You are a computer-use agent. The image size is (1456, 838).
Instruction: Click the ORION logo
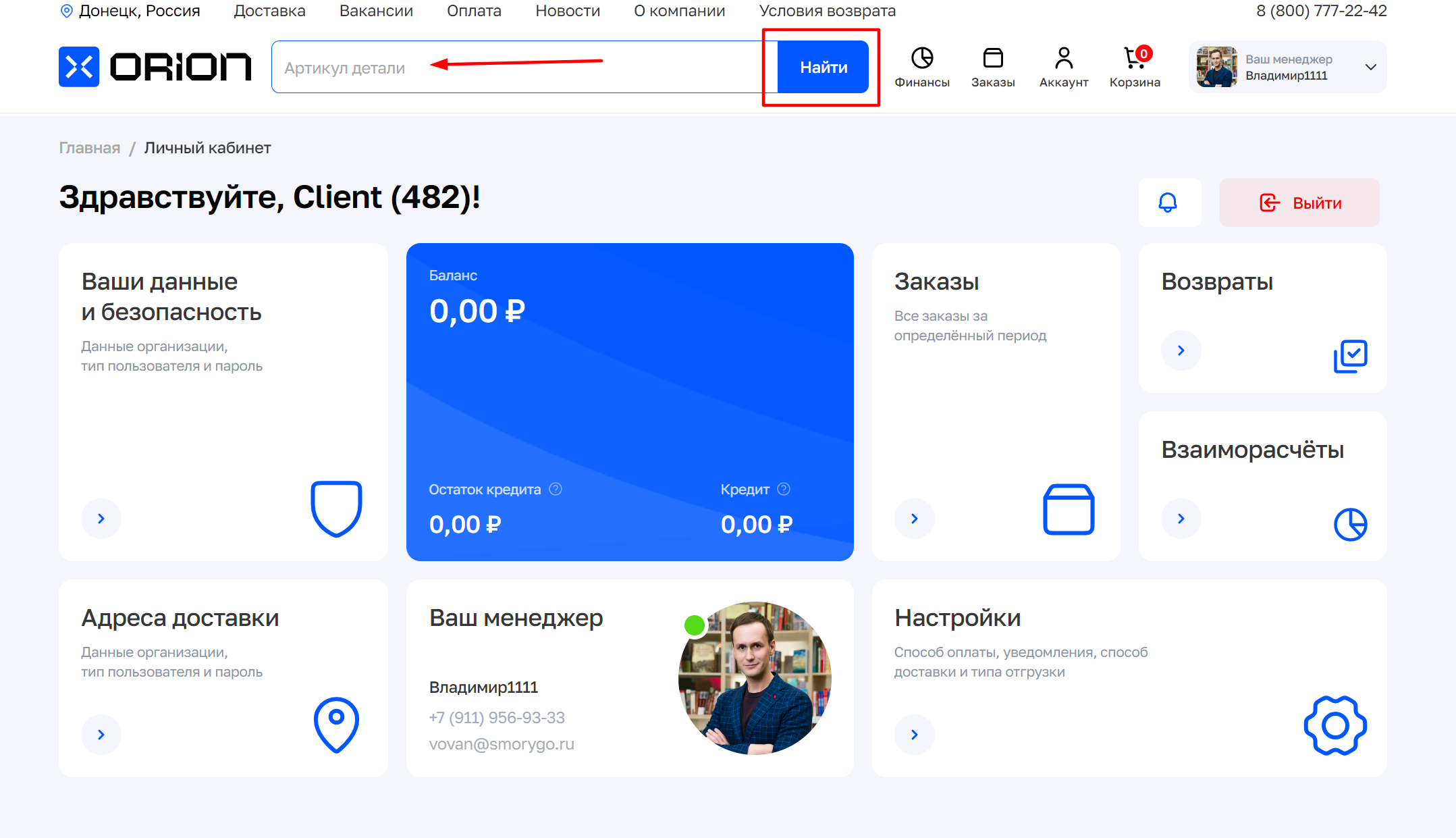click(155, 67)
